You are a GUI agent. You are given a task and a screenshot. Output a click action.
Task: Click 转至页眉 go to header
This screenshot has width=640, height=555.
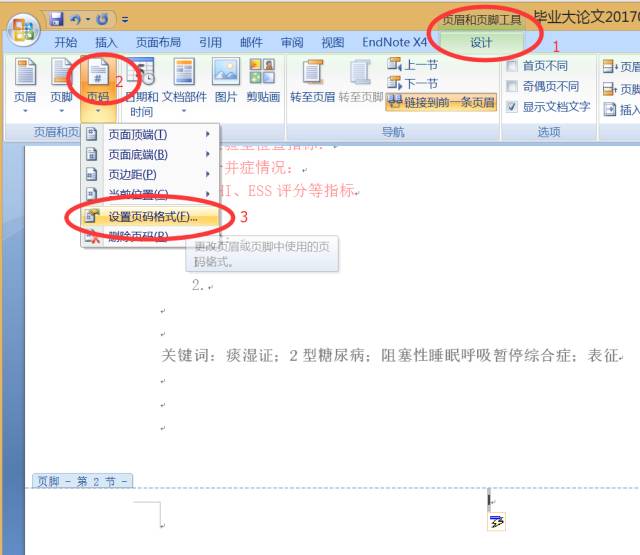coord(312,80)
